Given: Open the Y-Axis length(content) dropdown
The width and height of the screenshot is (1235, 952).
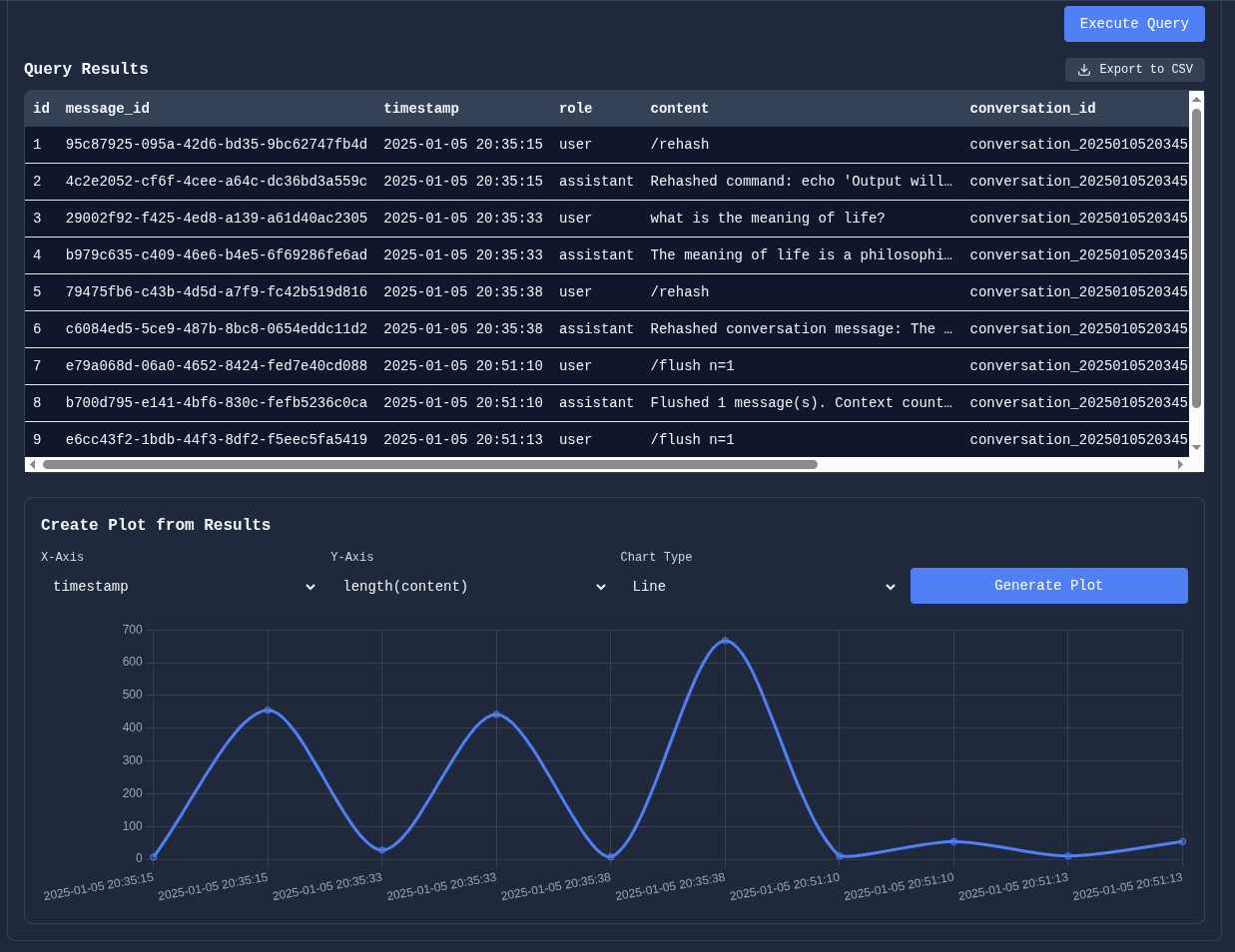Looking at the screenshot, I should click(470, 587).
